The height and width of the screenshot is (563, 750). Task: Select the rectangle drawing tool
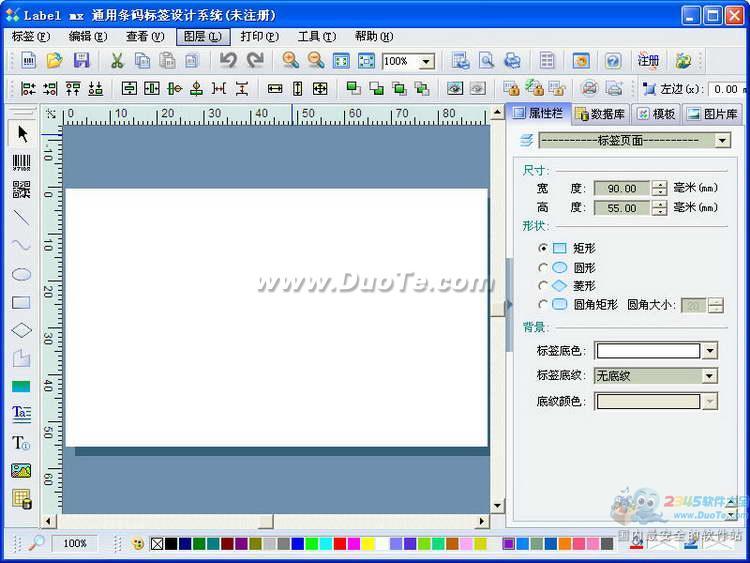[x=22, y=302]
